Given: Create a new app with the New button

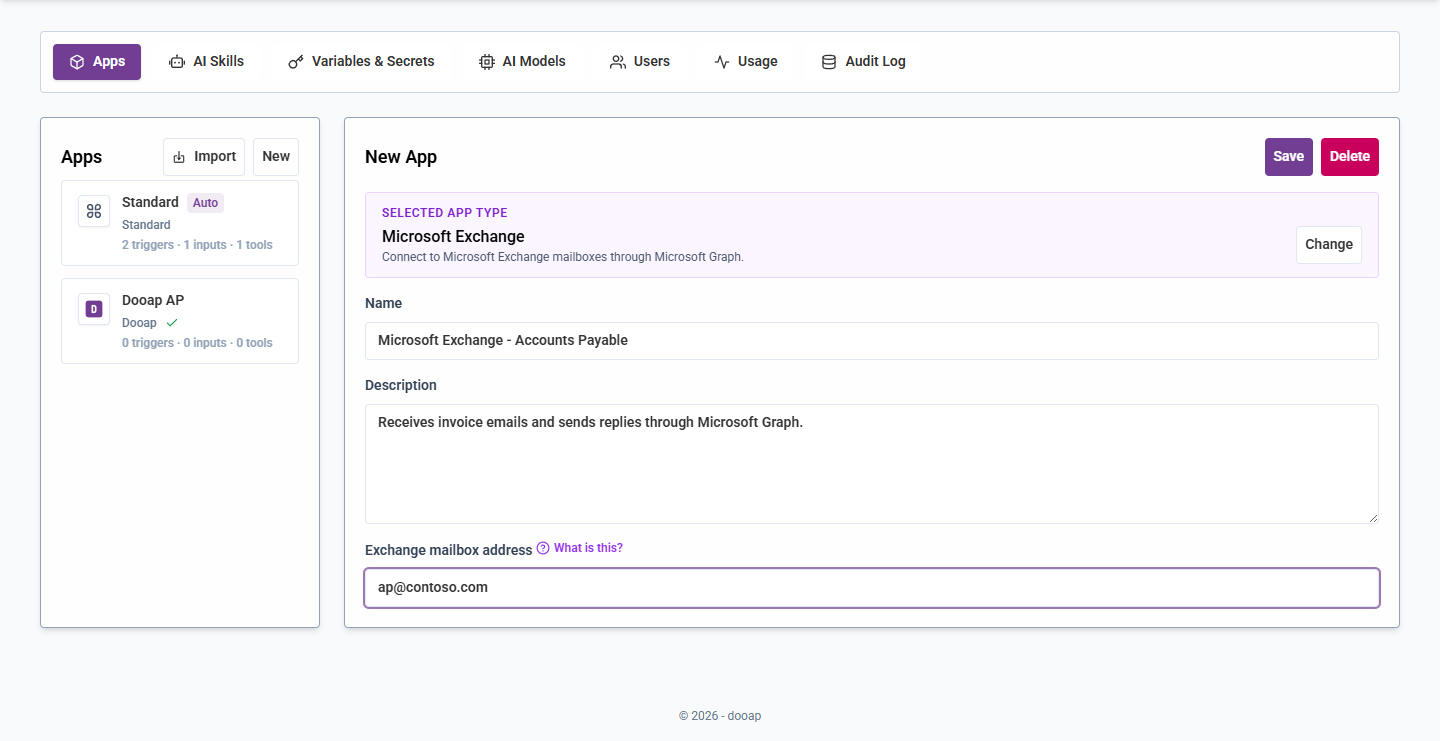Looking at the screenshot, I should [x=276, y=157].
